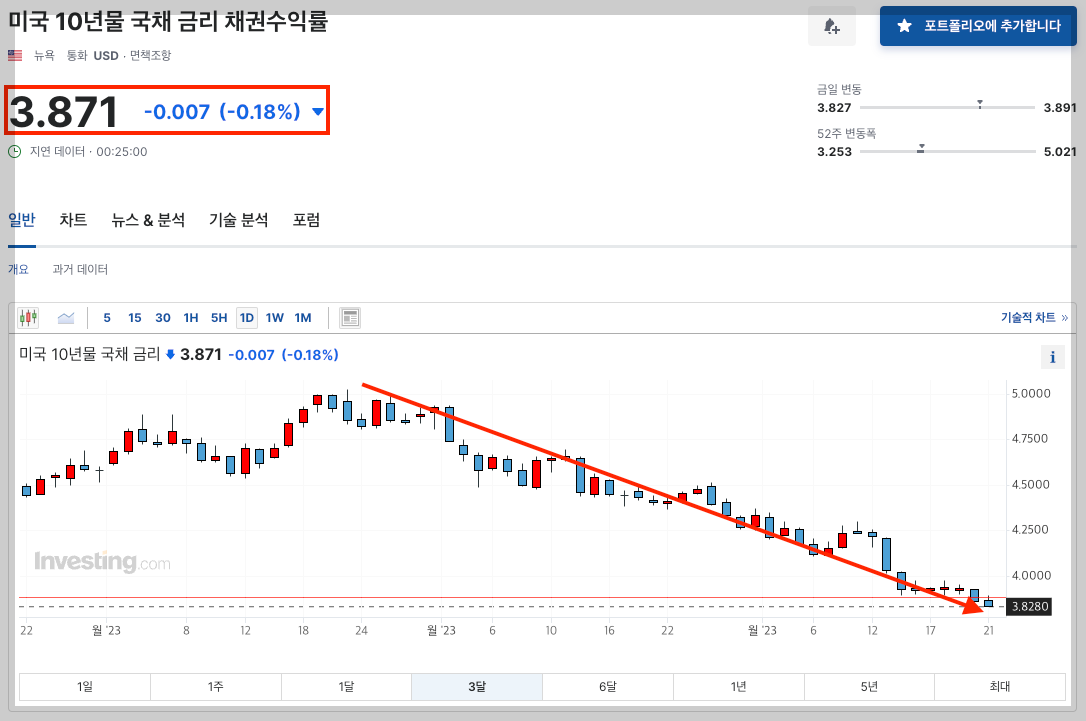Select the candlestick chart type icon
1086x721 pixels.
(x=28, y=318)
